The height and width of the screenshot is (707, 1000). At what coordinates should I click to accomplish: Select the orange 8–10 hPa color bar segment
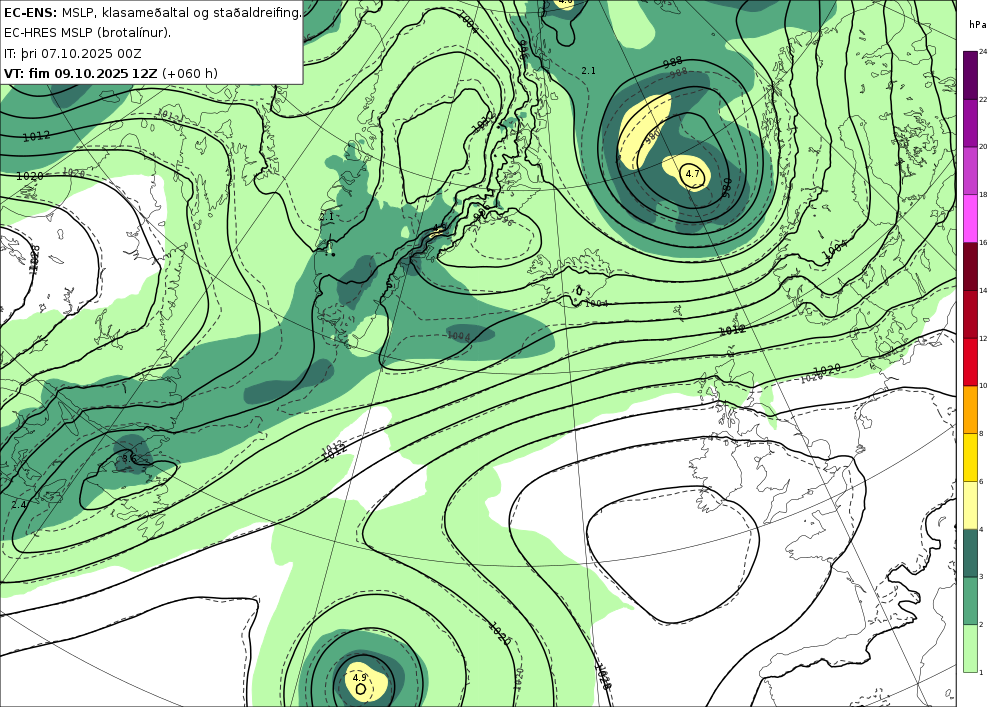coord(970,409)
